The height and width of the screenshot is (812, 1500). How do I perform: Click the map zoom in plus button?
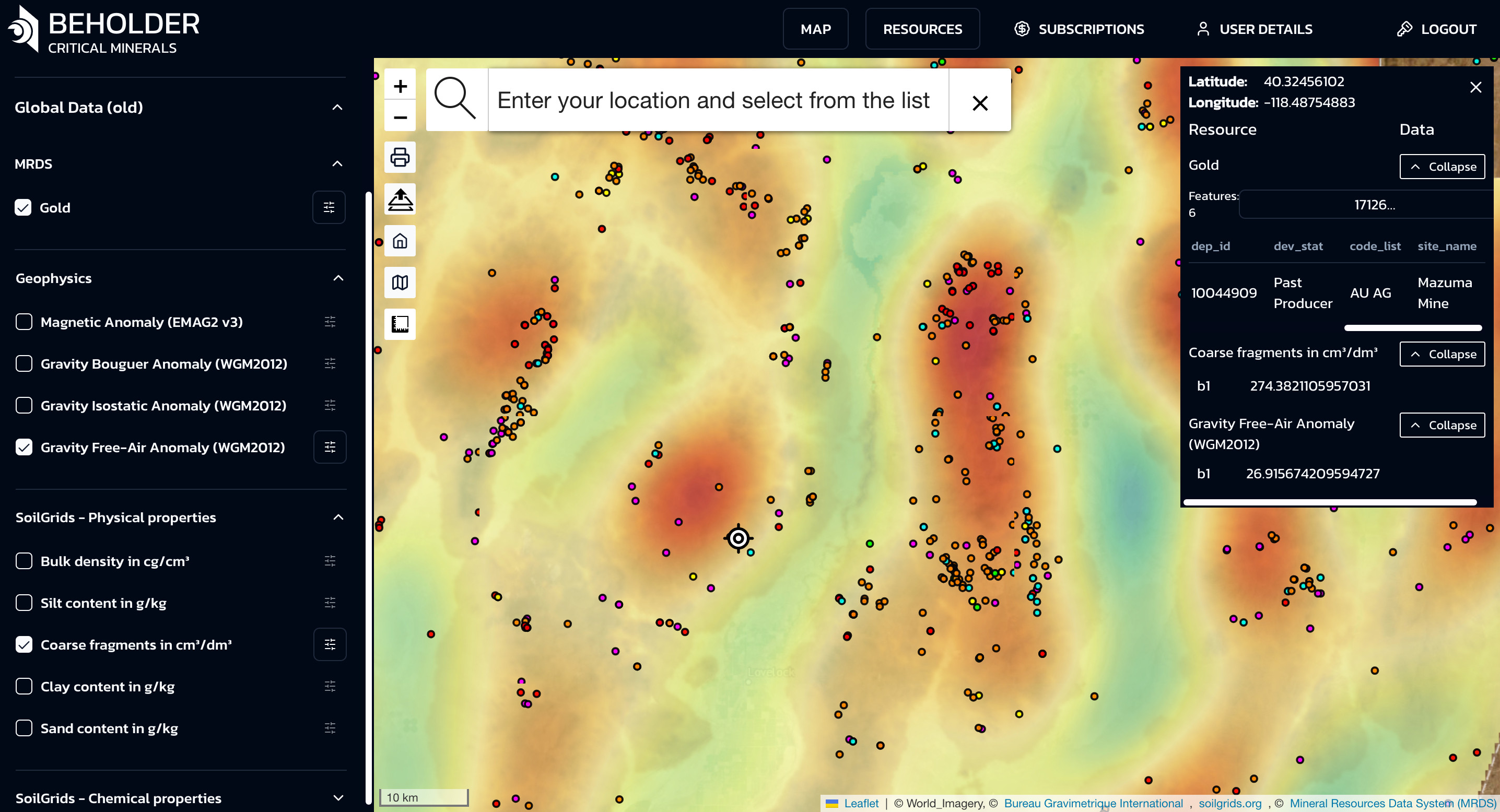400,87
